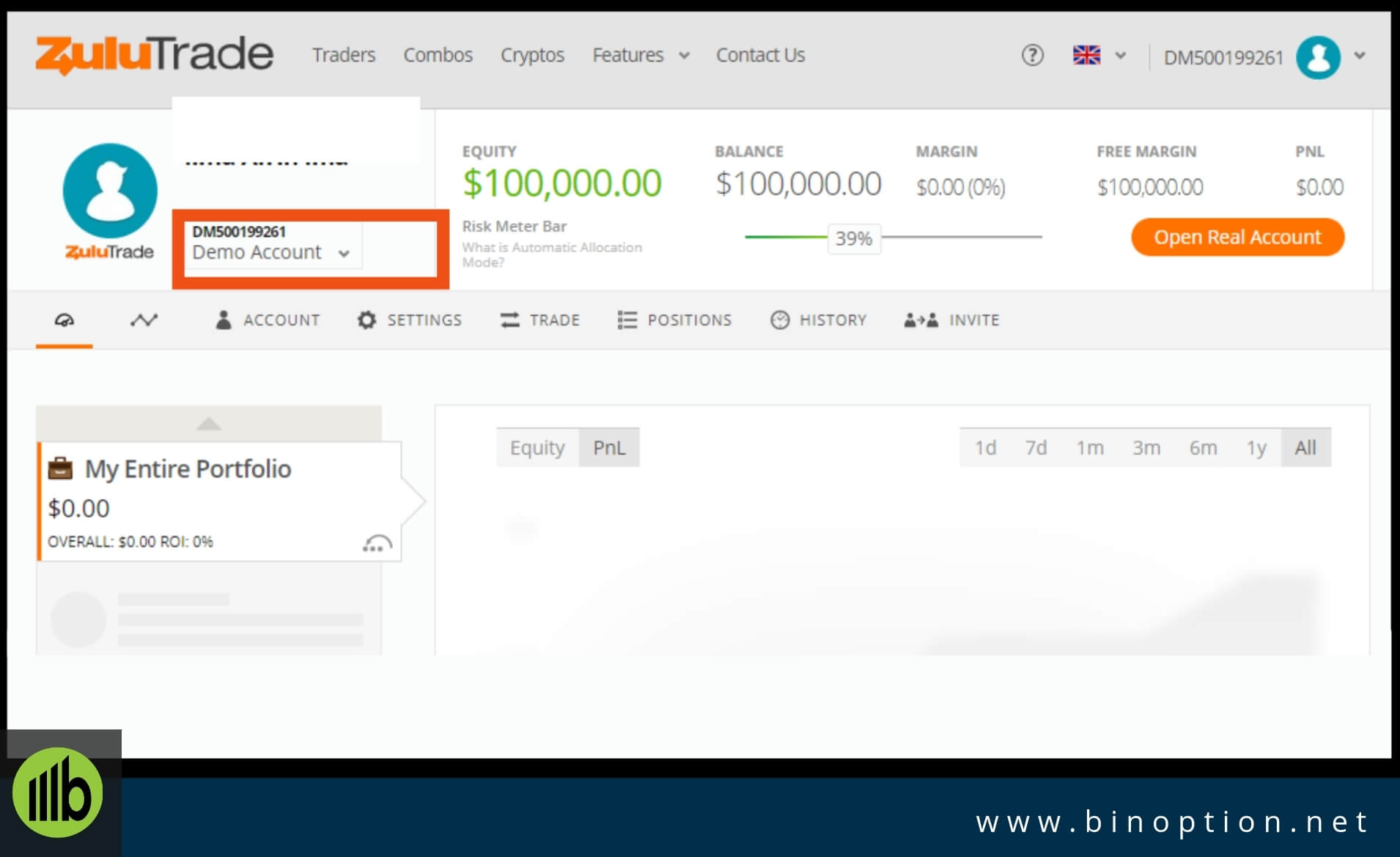
Task: Expand the Demo Account selector dropdown
Action: point(270,252)
